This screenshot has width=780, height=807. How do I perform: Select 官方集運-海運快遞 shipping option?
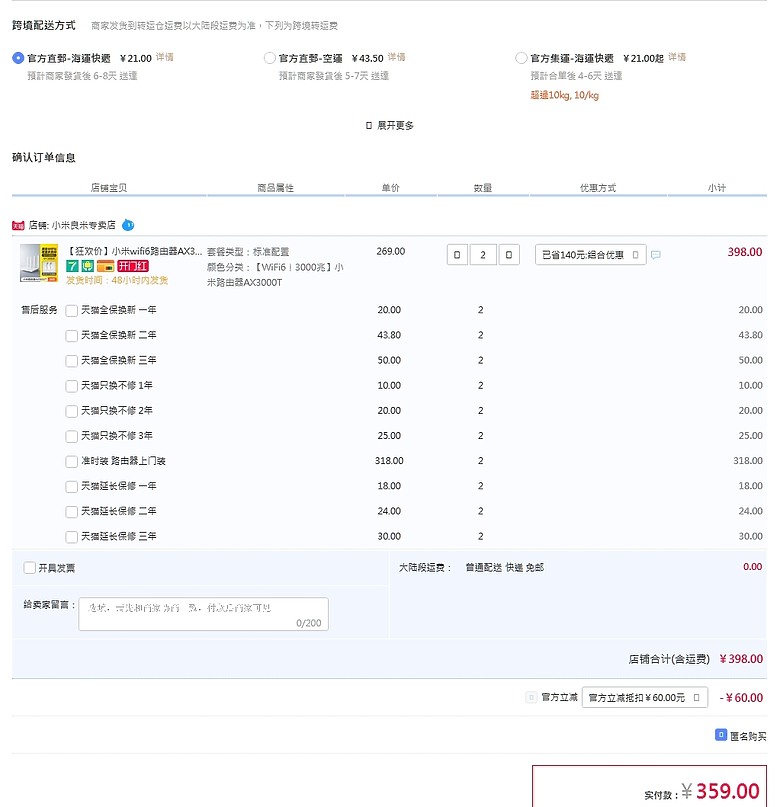point(521,58)
